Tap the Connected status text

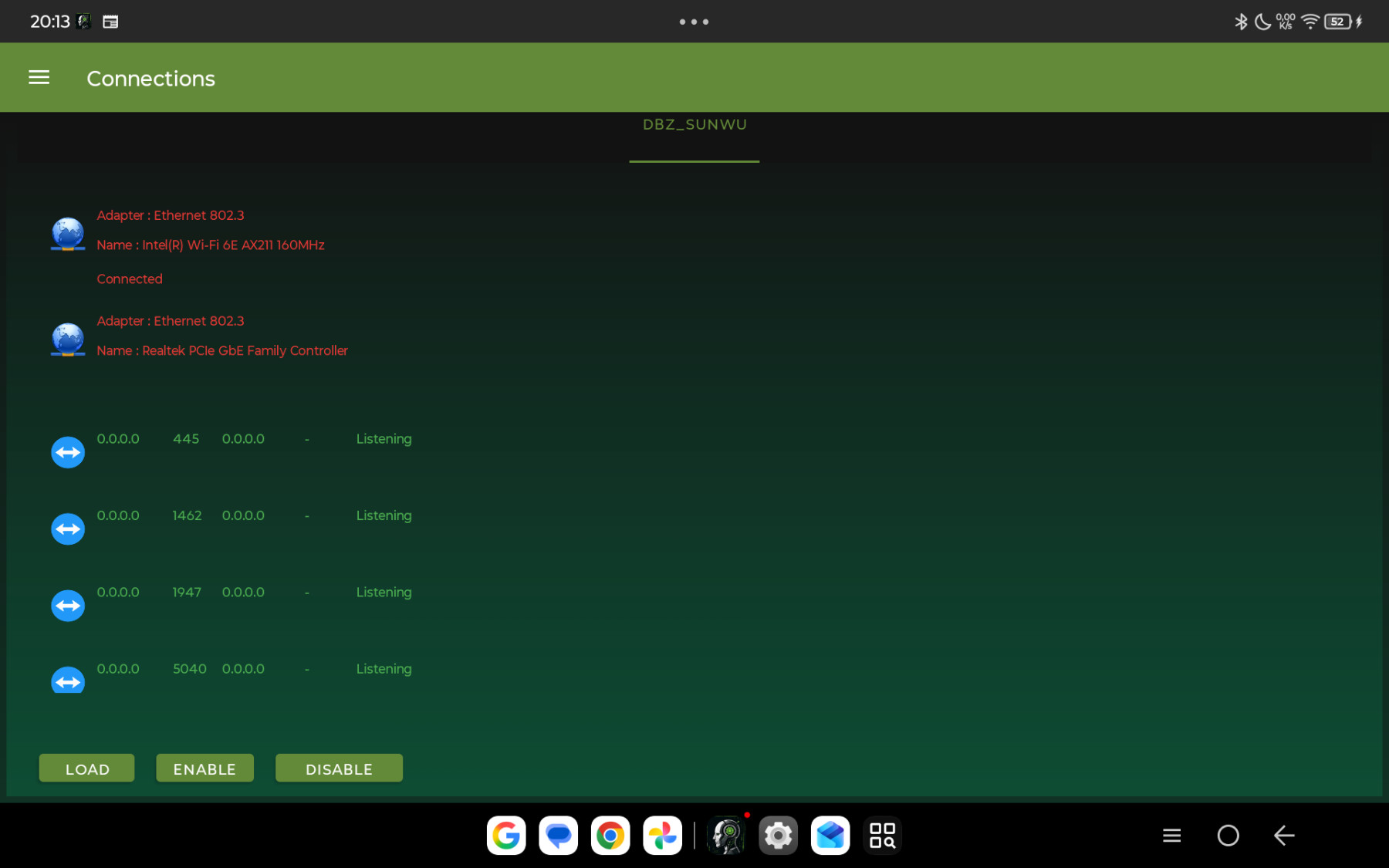(x=130, y=279)
